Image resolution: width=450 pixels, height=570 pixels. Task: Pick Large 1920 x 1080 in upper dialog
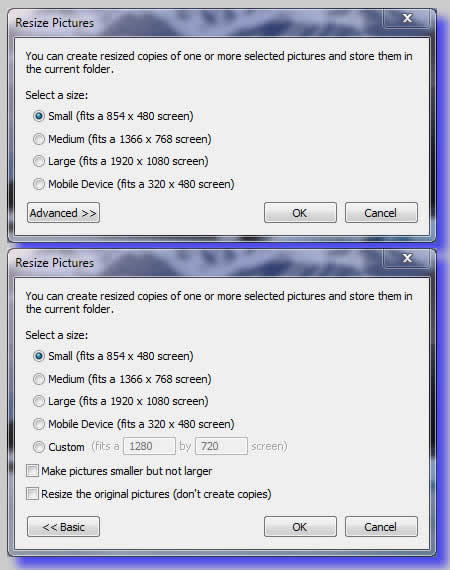click(x=39, y=161)
